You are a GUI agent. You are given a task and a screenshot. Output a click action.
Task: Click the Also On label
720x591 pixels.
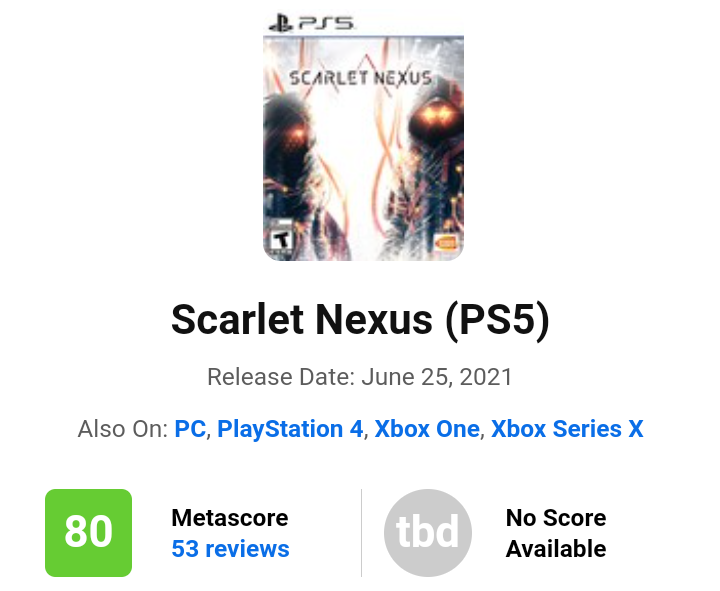click(x=122, y=429)
